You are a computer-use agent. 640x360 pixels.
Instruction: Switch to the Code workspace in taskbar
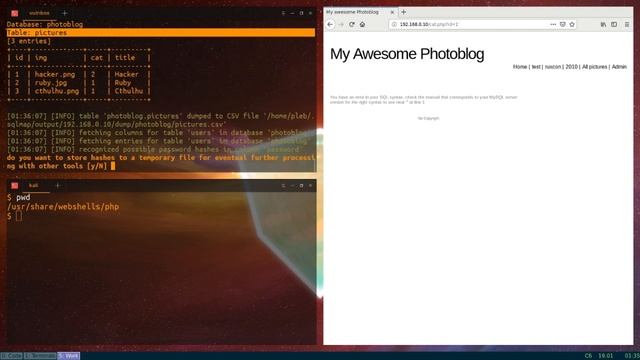pos(11,356)
